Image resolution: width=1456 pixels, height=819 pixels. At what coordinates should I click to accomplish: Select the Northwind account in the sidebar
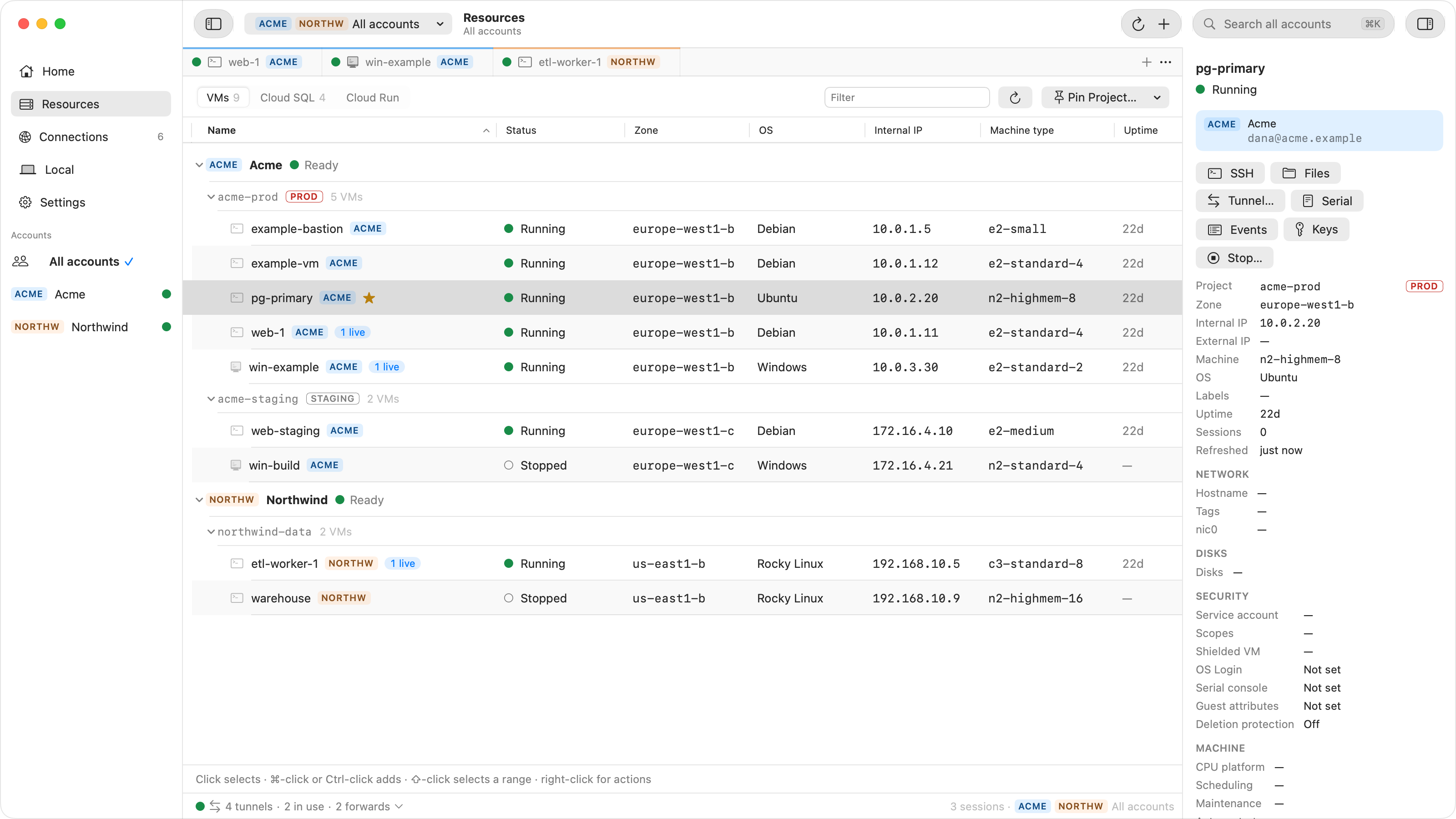coord(91,327)
